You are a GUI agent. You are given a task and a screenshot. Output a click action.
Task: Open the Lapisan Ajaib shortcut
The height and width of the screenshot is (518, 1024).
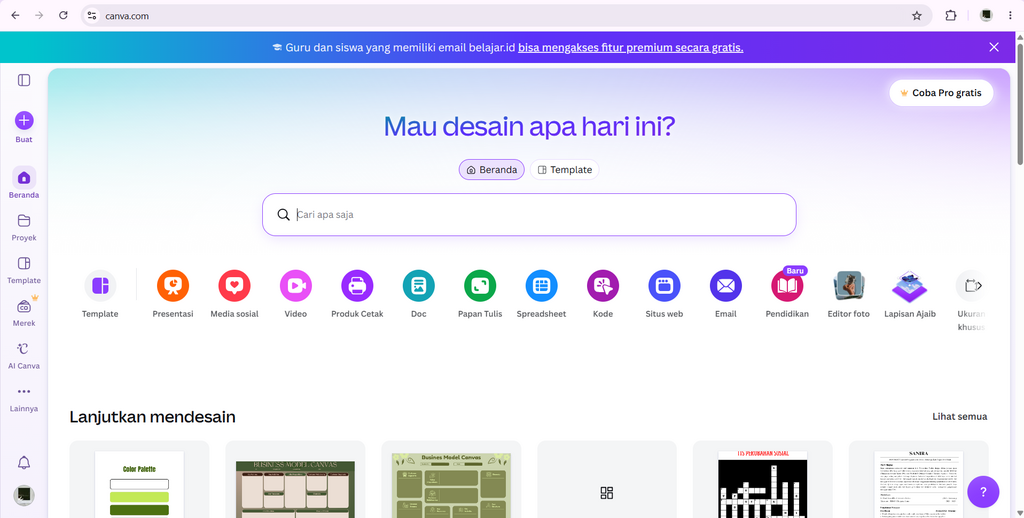(x=910, y=285)
